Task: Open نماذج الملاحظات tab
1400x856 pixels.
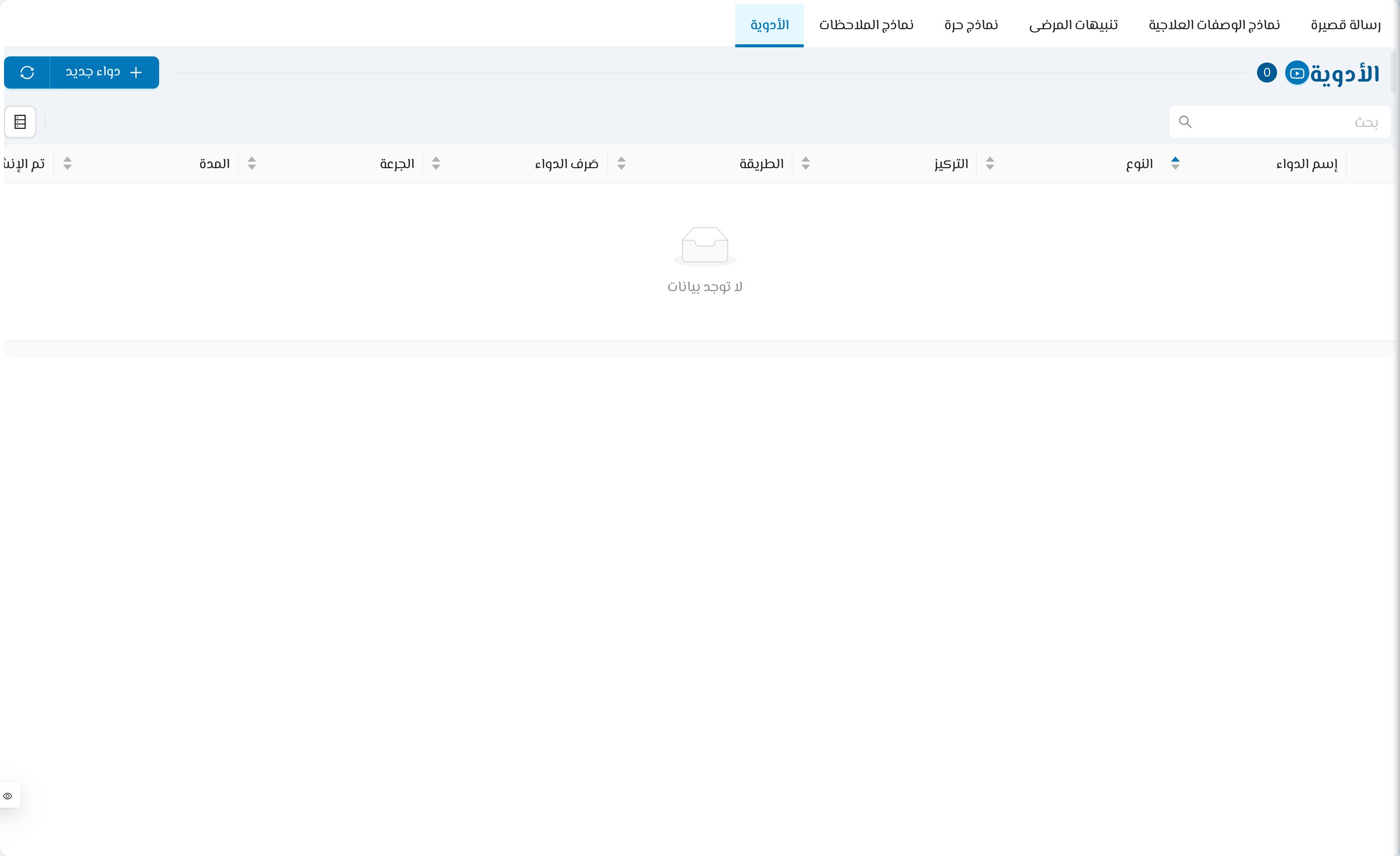Action: [867, 25]
